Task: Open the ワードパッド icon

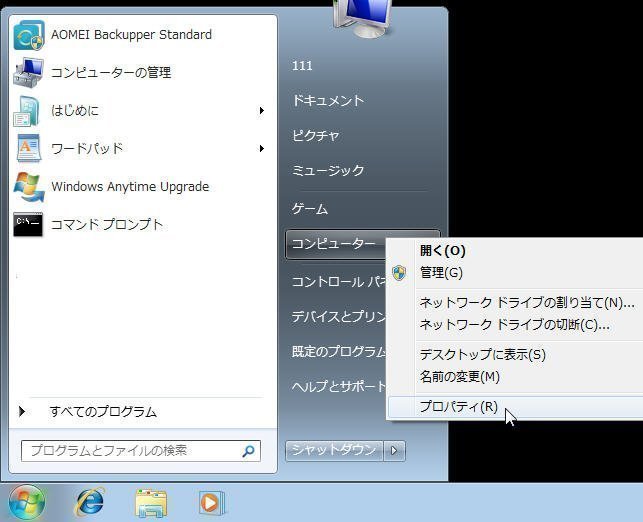Action: [x=29, y=148]
